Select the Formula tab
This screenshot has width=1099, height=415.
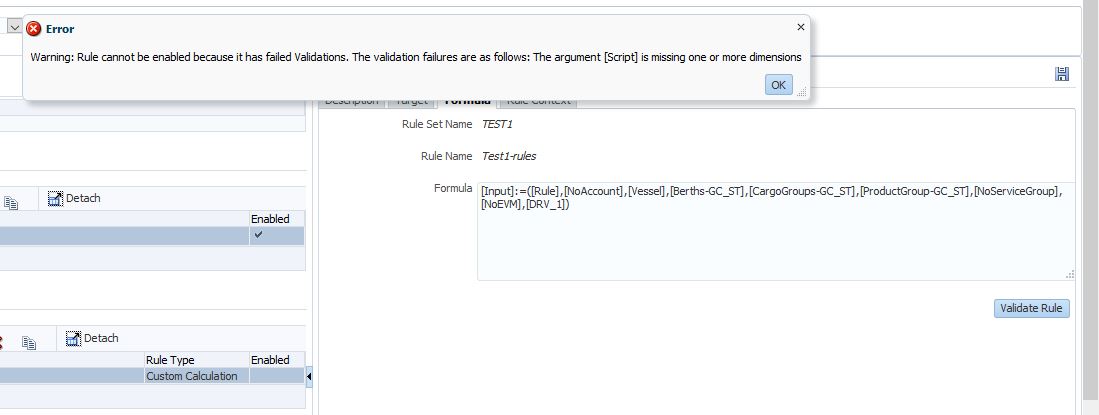pos(467,101)
